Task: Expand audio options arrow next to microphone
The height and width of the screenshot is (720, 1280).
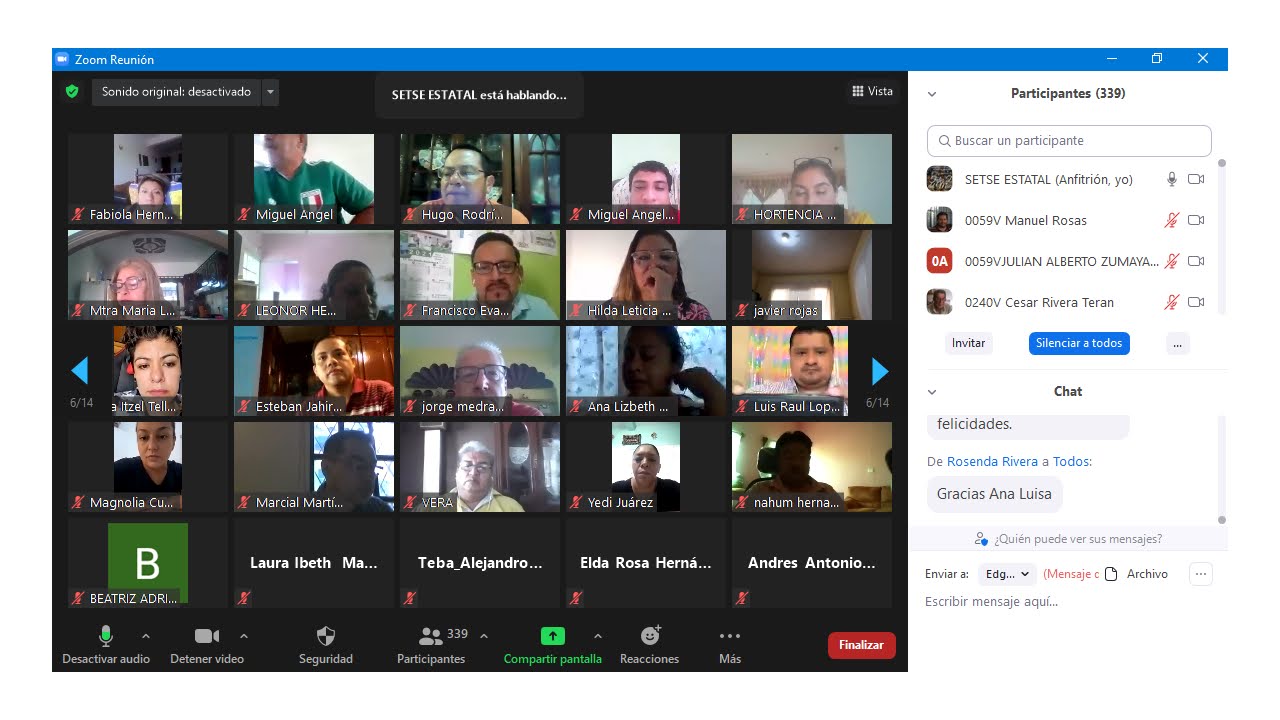Action: pyautogui.click(x=145, y=636)
